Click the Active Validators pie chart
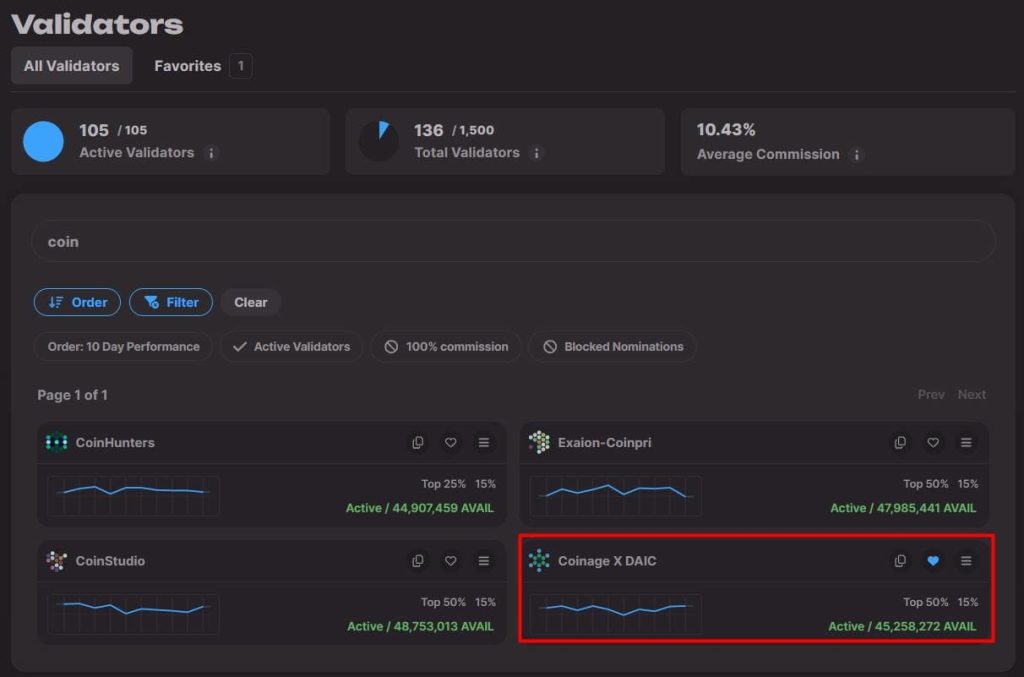1024x677 pixels. coord(43,141)
